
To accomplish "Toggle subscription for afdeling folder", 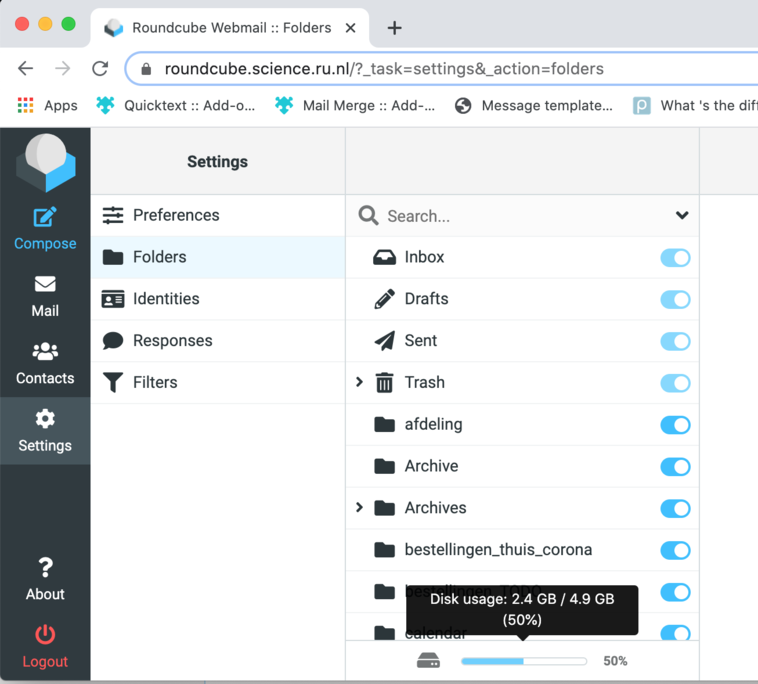I will [x=675, y=425].
